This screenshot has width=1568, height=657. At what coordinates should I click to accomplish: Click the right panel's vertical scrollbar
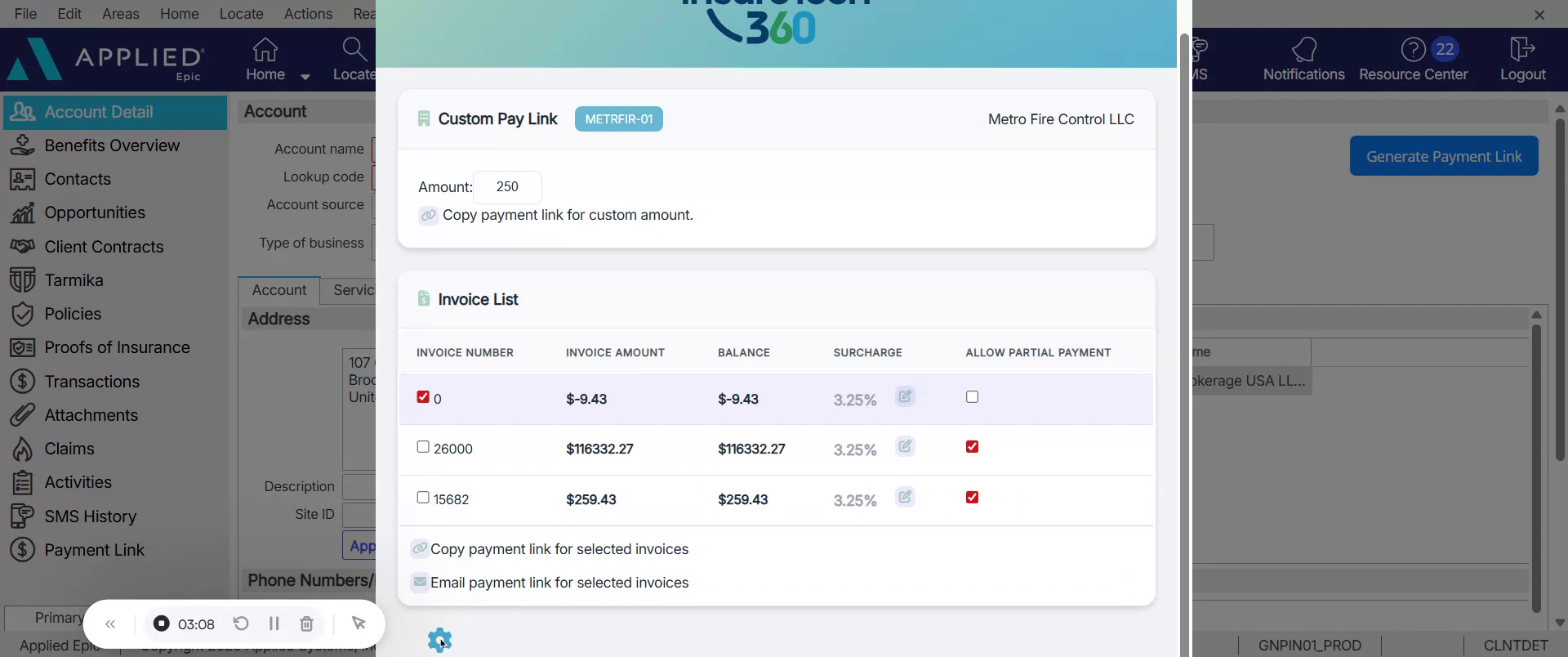point(1560,290)
